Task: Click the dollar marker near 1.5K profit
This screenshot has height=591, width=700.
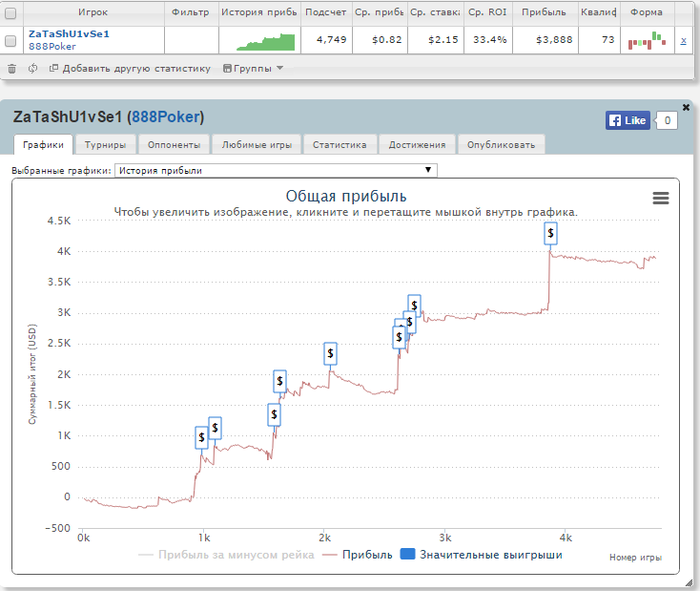Action: click(274, 415)
